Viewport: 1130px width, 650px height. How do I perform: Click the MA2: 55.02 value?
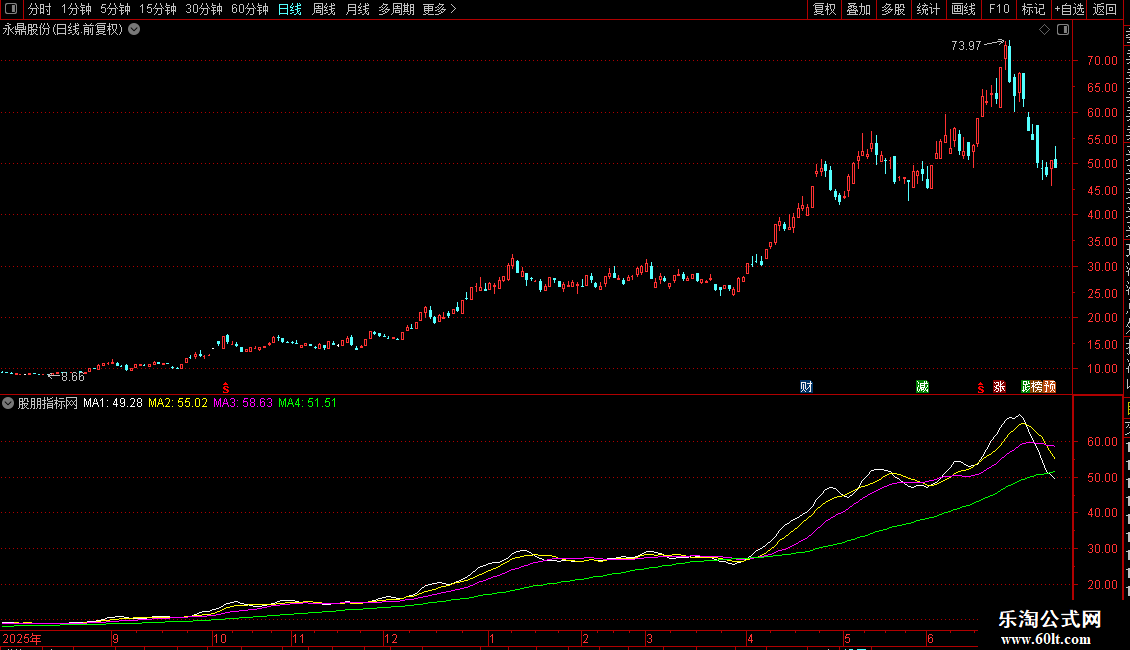coord(178,403)
